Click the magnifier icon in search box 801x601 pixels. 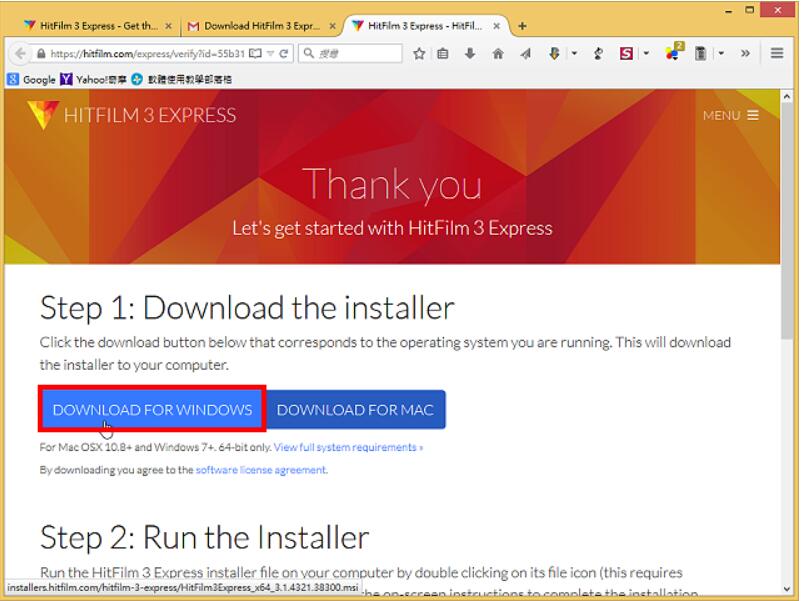(x=309, y=53)
